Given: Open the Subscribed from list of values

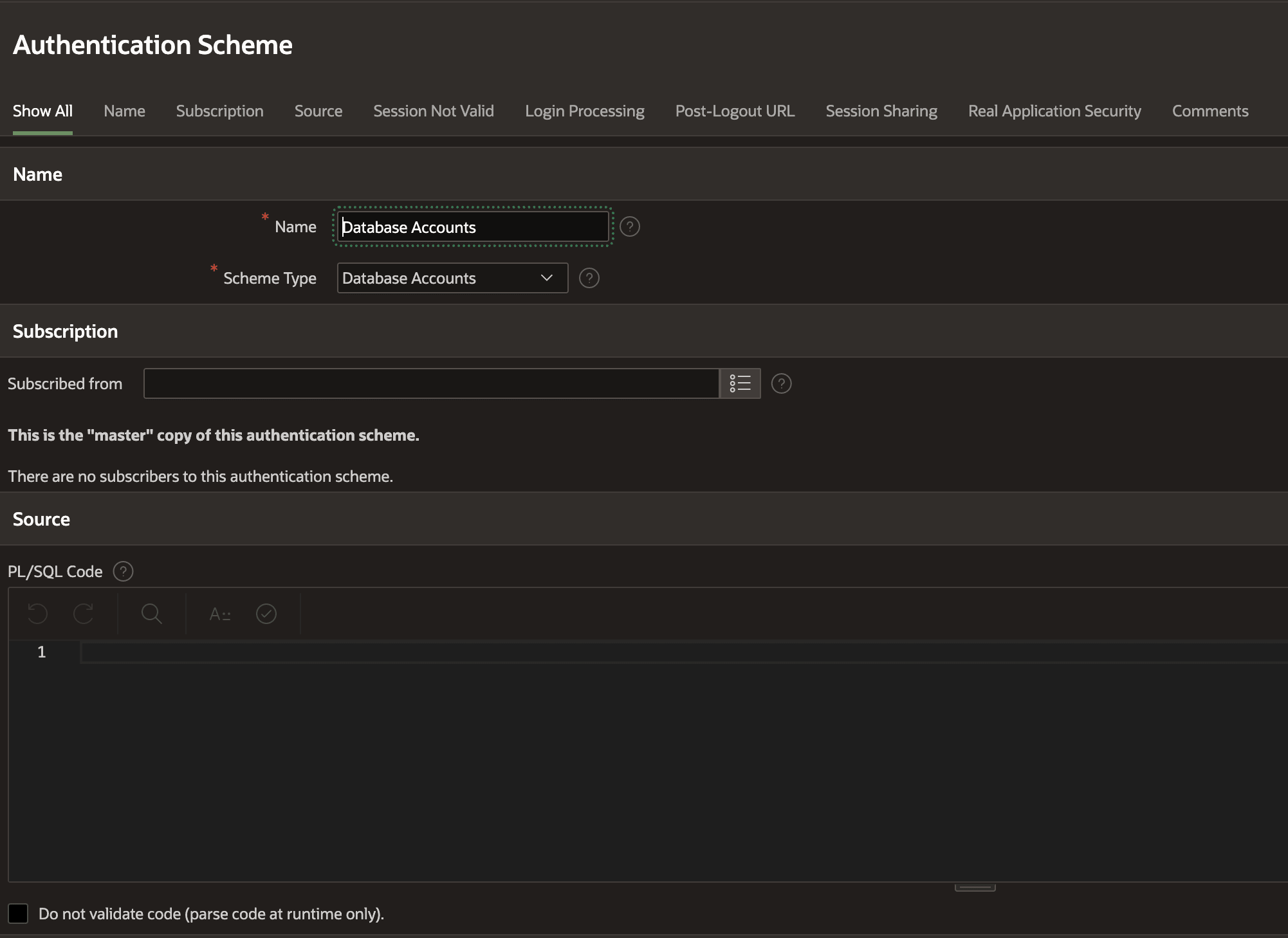Looking at the screenshot, I should [x=740, y=383].
